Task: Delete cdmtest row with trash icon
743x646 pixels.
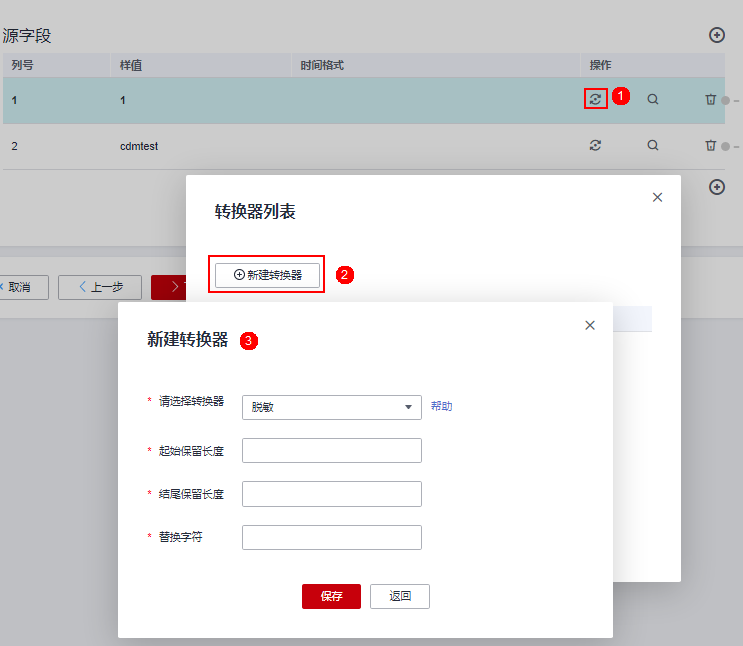Action: (x=710, y=145)
